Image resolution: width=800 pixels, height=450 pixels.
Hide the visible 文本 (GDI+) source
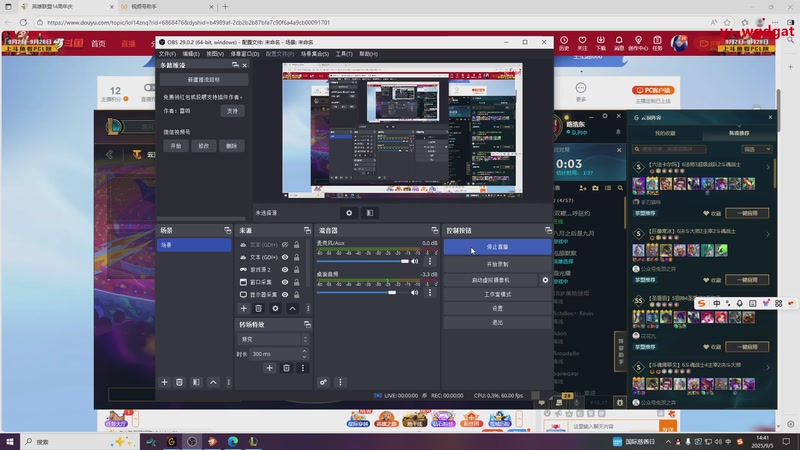pyautogui.click(x=285, y=257)
